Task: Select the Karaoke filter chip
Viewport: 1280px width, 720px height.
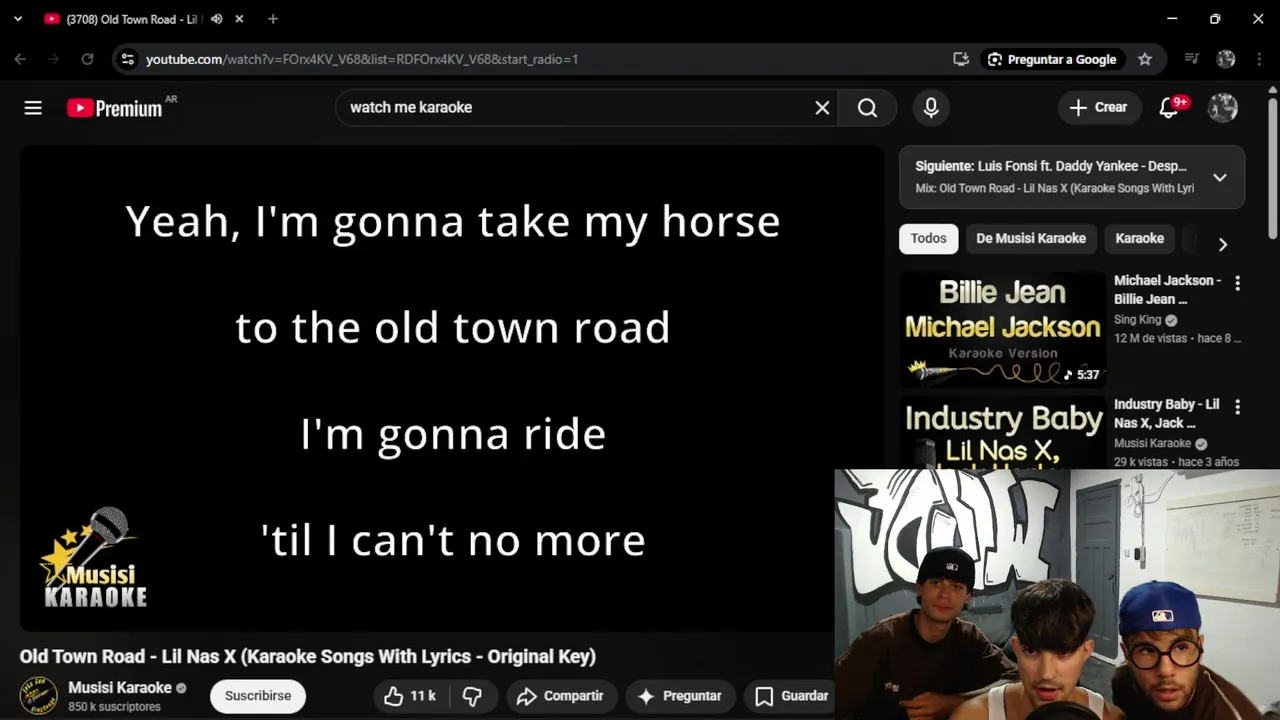Action: tap(1139, 238)
